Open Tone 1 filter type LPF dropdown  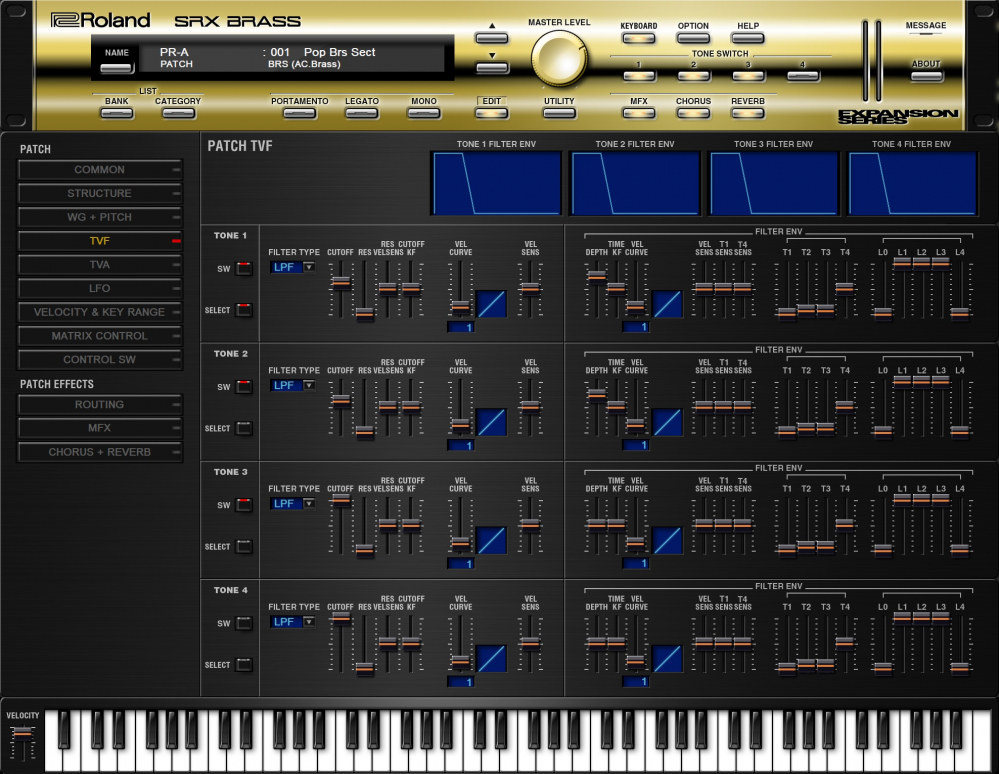292,267
